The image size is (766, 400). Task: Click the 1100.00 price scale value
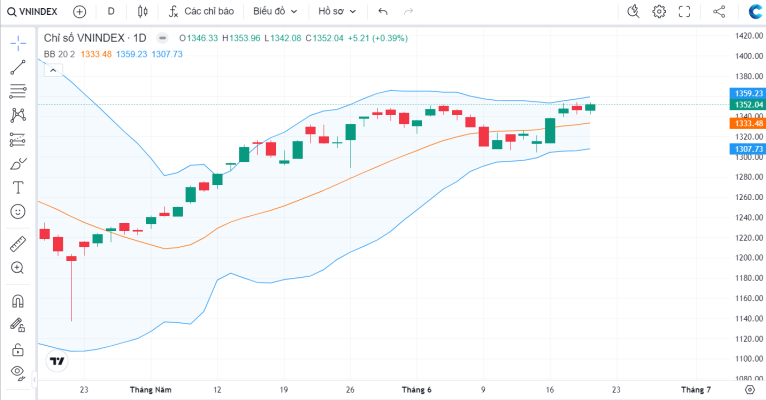click(749, 359)
